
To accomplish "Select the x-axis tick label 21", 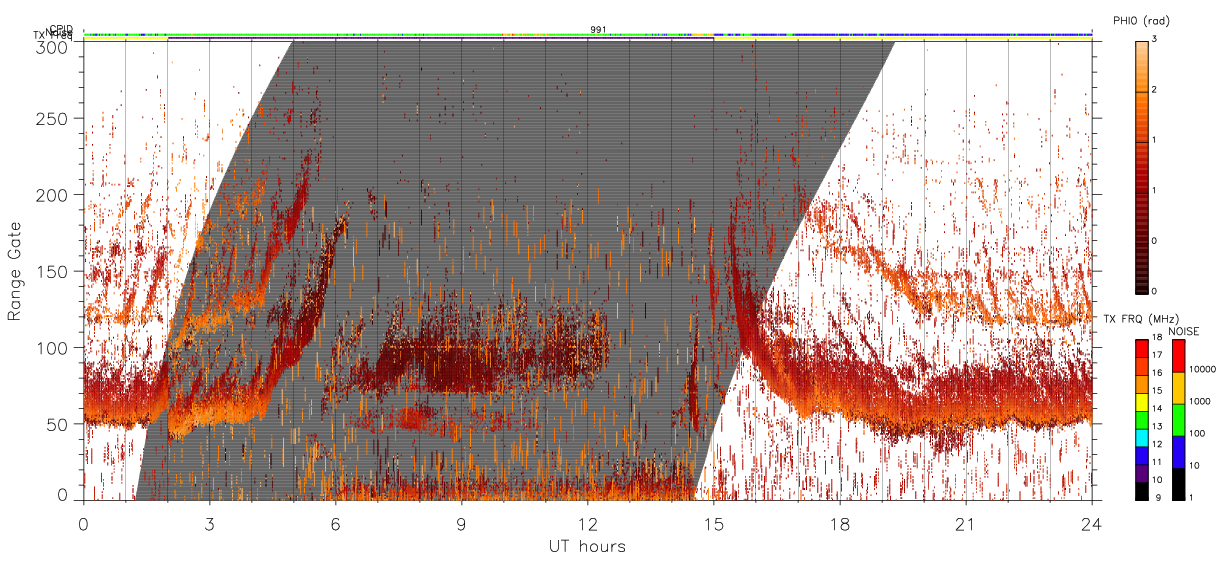I will tap(966, 524).
